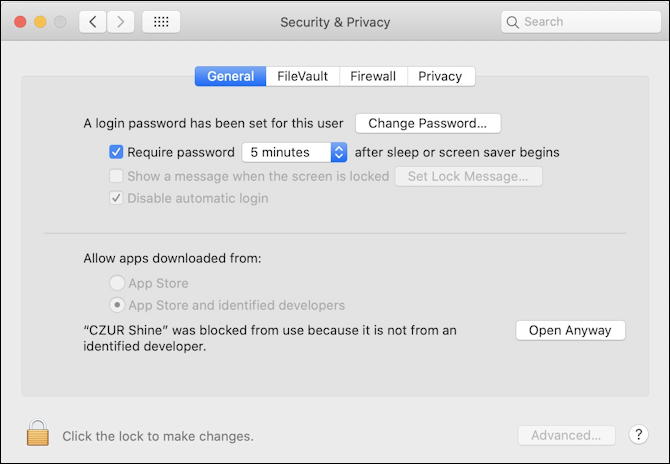Select the App Store radio option
Screen dimensions: 670x464
[117, 283]
